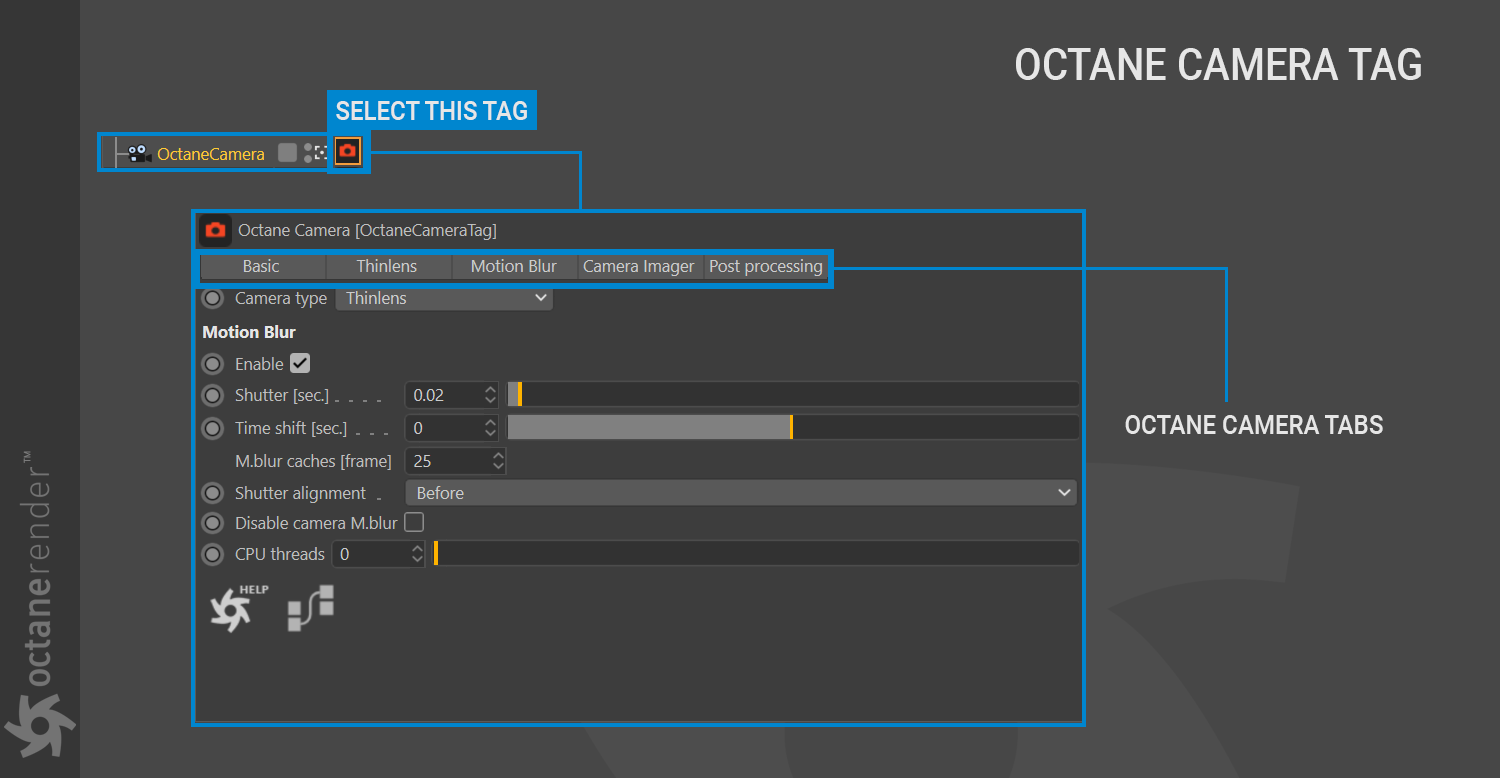Viewport: 1500px width, 778px height.
Task: Toggle the visibility dots next to OctaneCamera
Action: [308, 153]
